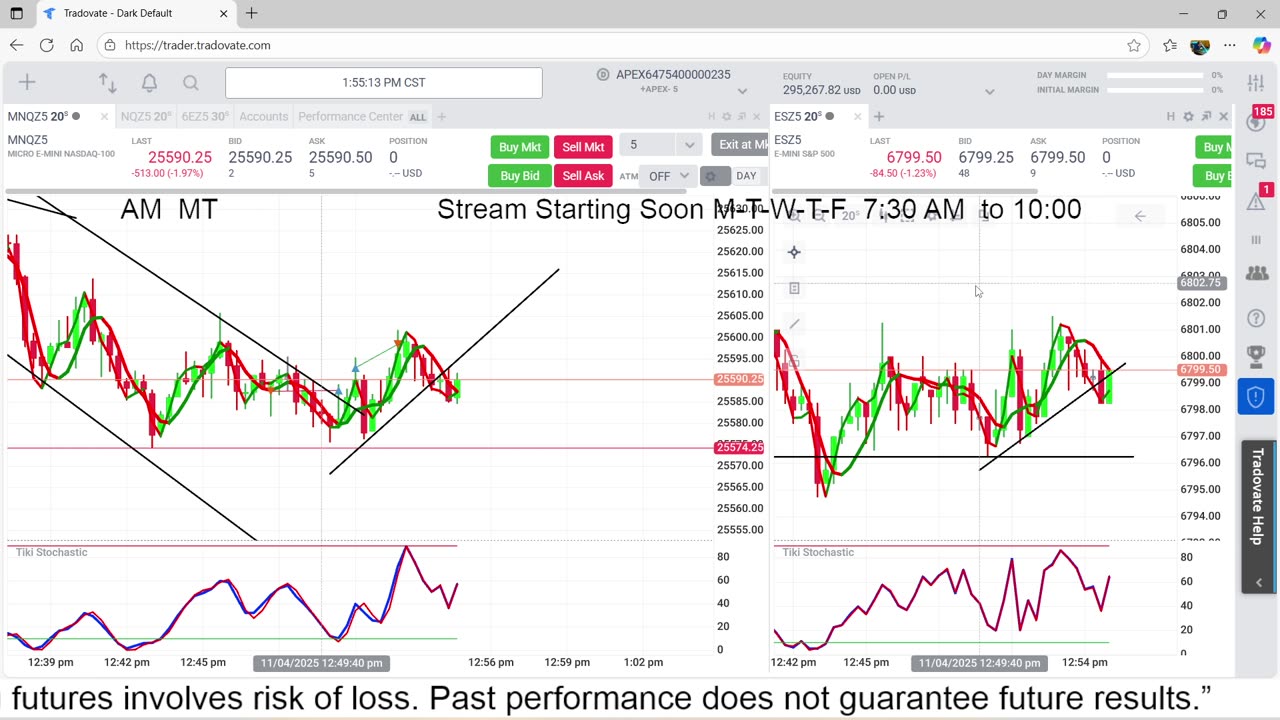Click the browser home button
The image size is (1280, 720).
(x=76, y=45)
